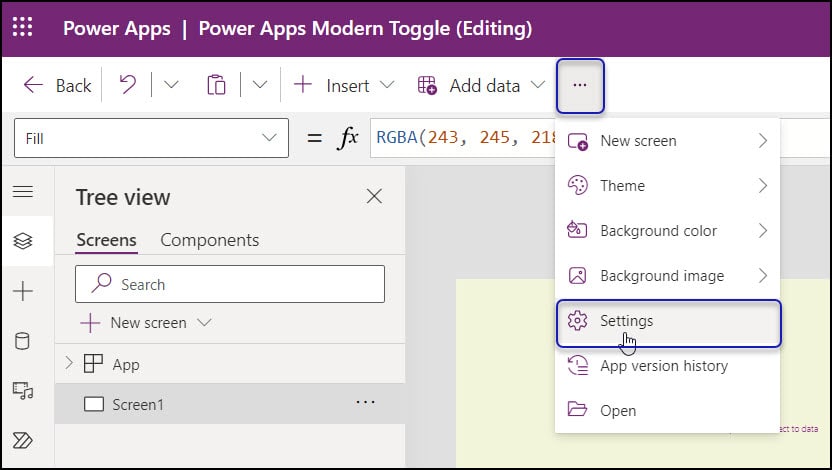This screenshot has width=832, height=470.
Task: Select Screen1 in the tree view
Action: pyautogui.click(x=230, y=404)
